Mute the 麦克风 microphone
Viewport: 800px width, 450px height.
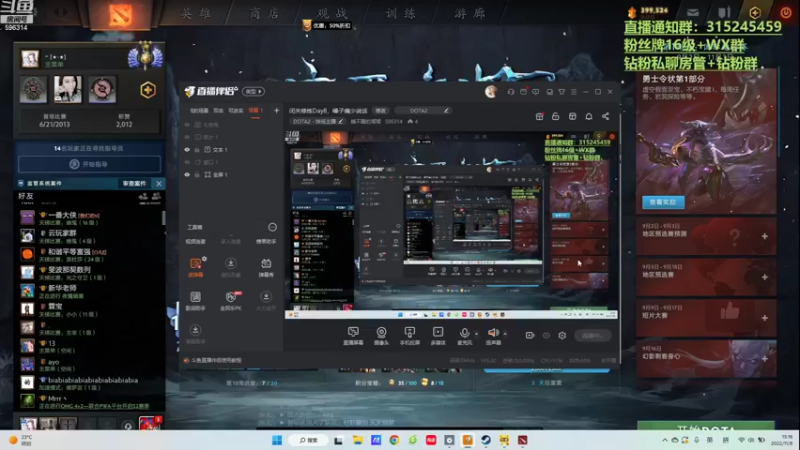tap(464, 336)
